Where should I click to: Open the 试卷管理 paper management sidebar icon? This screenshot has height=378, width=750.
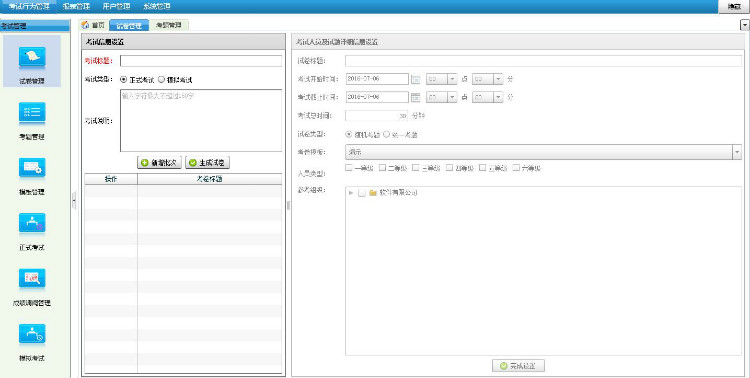32,61
